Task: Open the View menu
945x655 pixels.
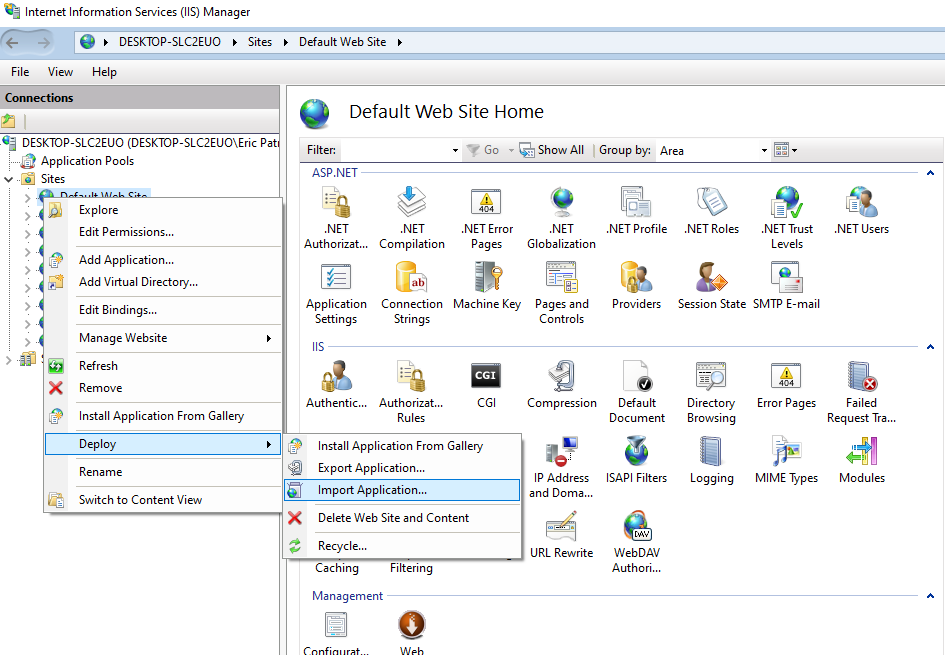Action: tap(60, 72)
